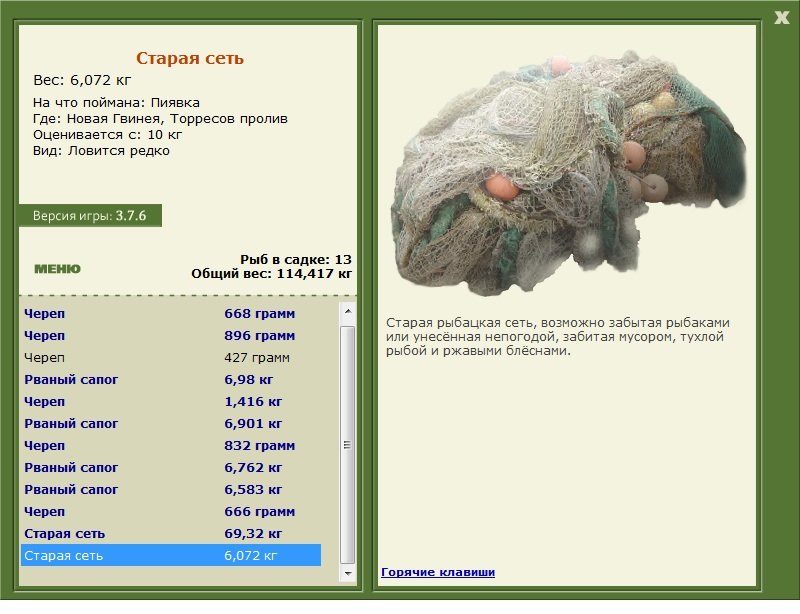
Task: Select the Рваный сапог 6,901 кг row
Action: coord(171,423)
